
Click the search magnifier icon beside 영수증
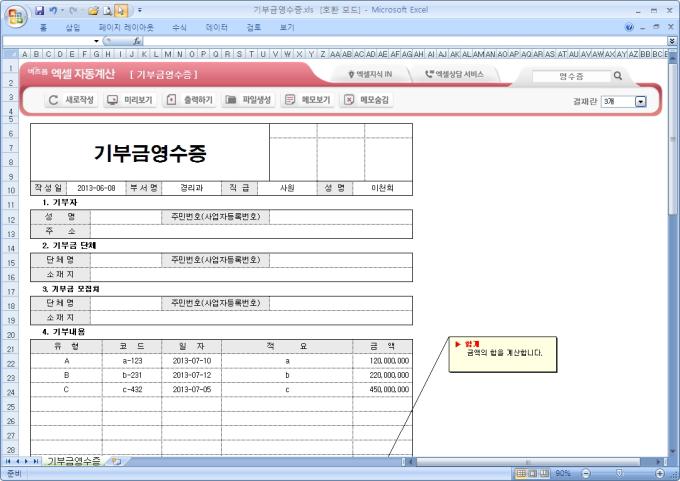pos(617,75)
